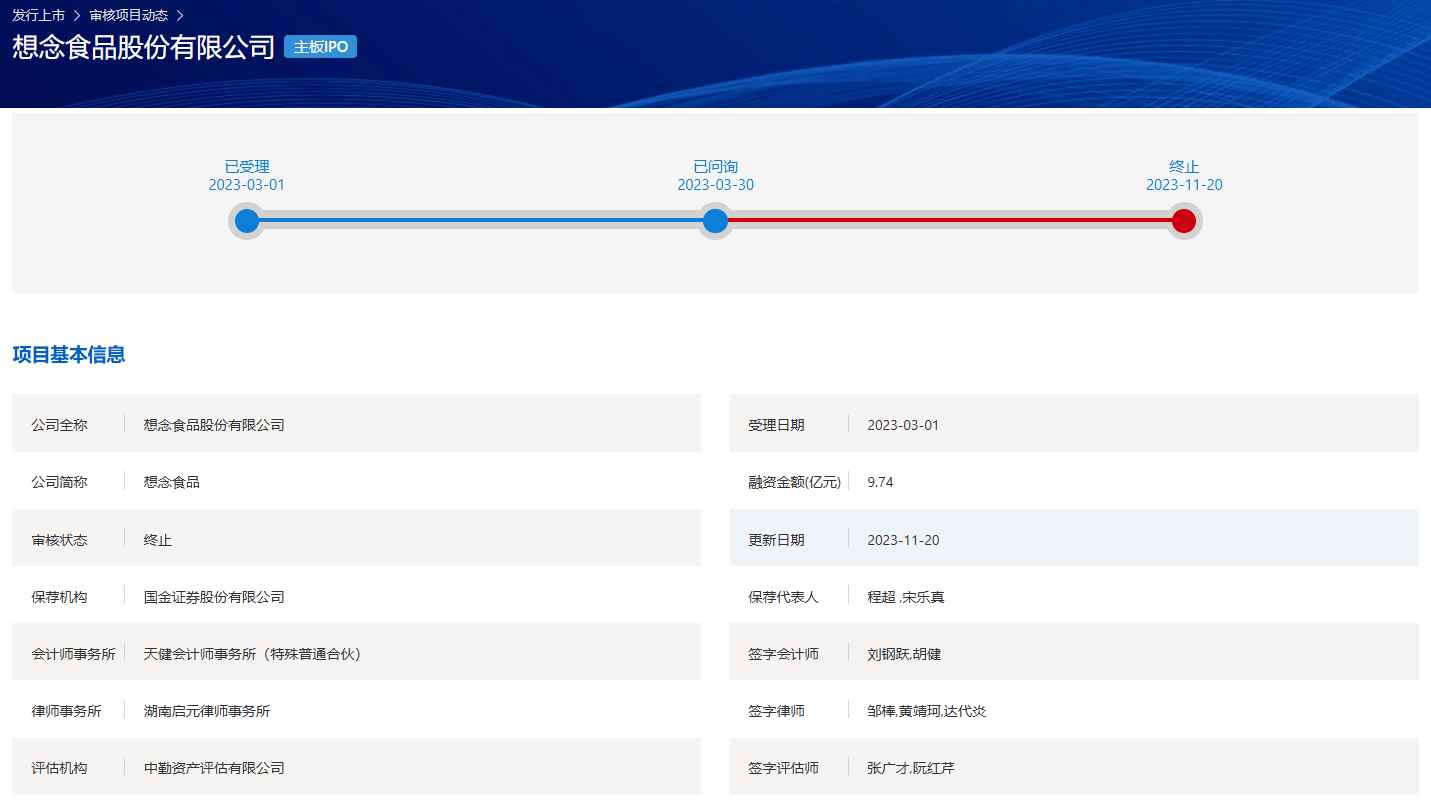Select the 终止 red timeline node
Screen dimensions: 1431x806
[1184, 221]
